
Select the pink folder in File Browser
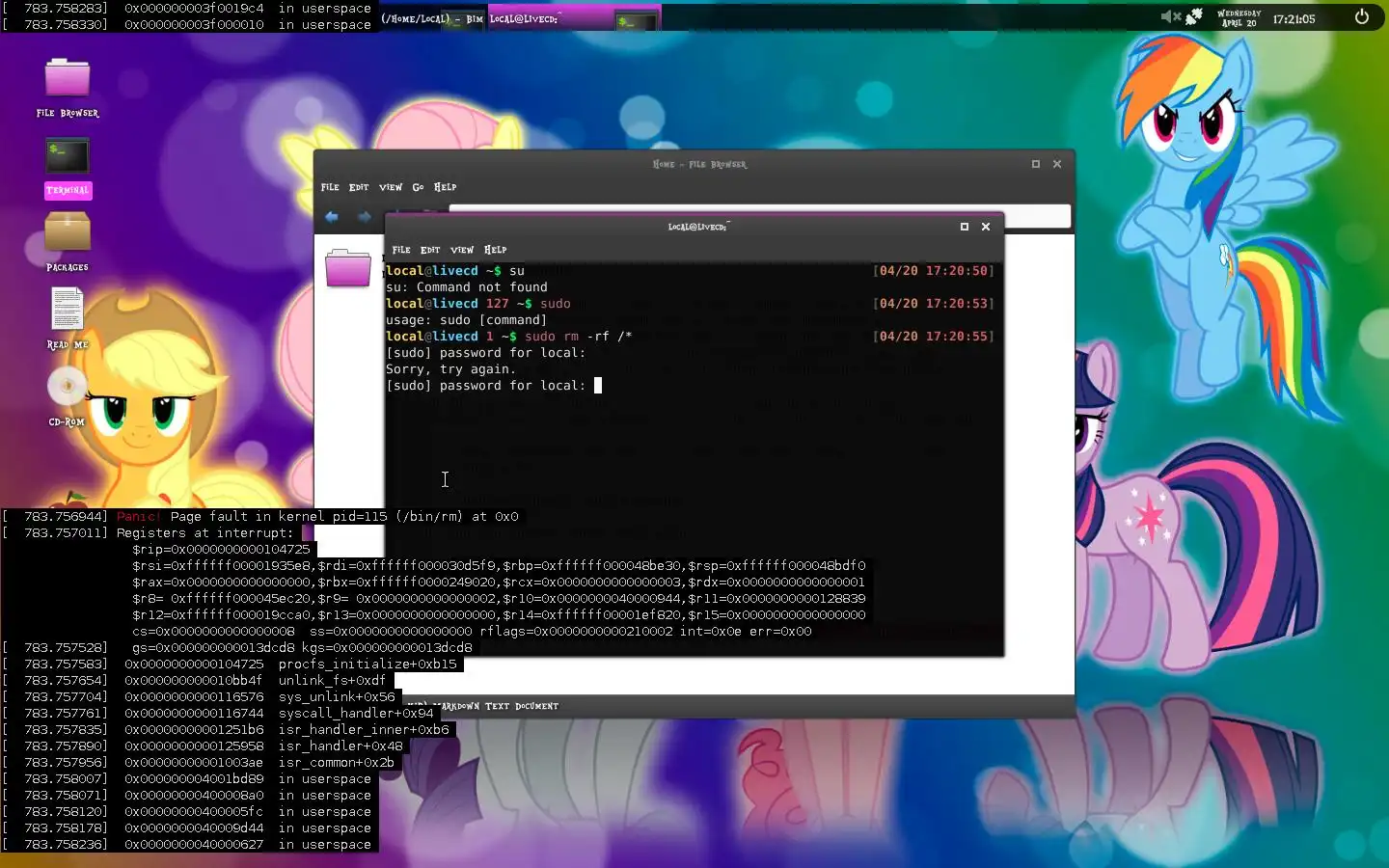(x=348, y=267)
